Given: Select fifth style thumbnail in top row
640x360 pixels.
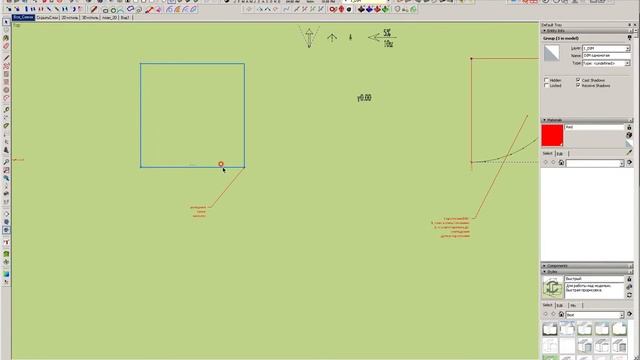Looking at the screenshot, I should pyautogui.click(x=619, y=329).
